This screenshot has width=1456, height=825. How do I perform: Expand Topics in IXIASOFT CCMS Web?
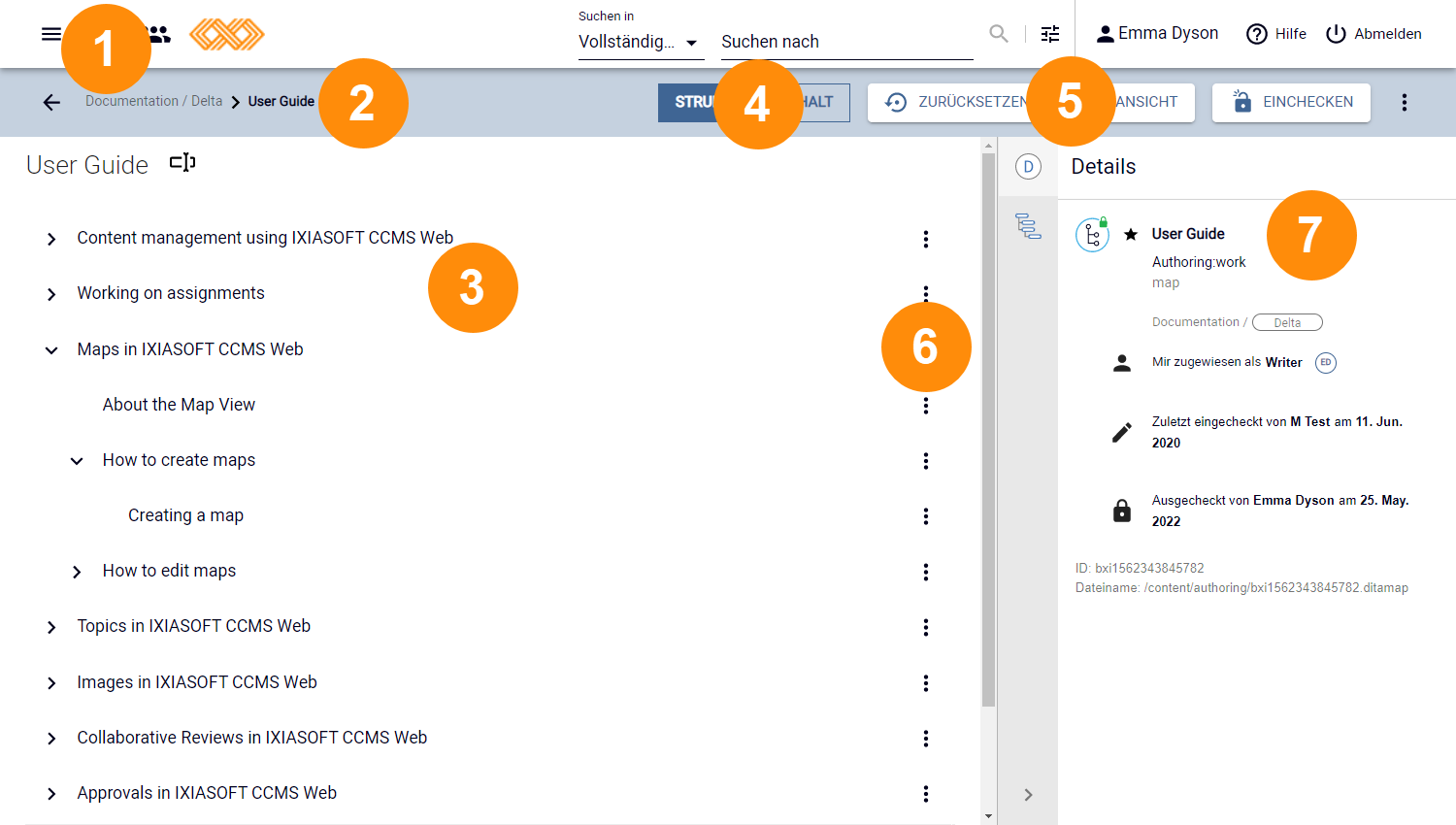[51, 627]
